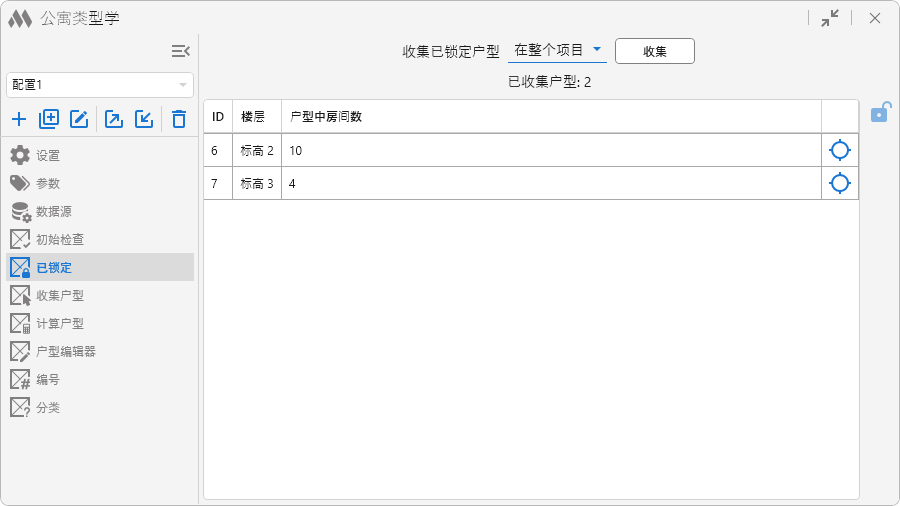
Task: Sort by the 户型中房间数 column header
Action: click(x=325, y=117)
